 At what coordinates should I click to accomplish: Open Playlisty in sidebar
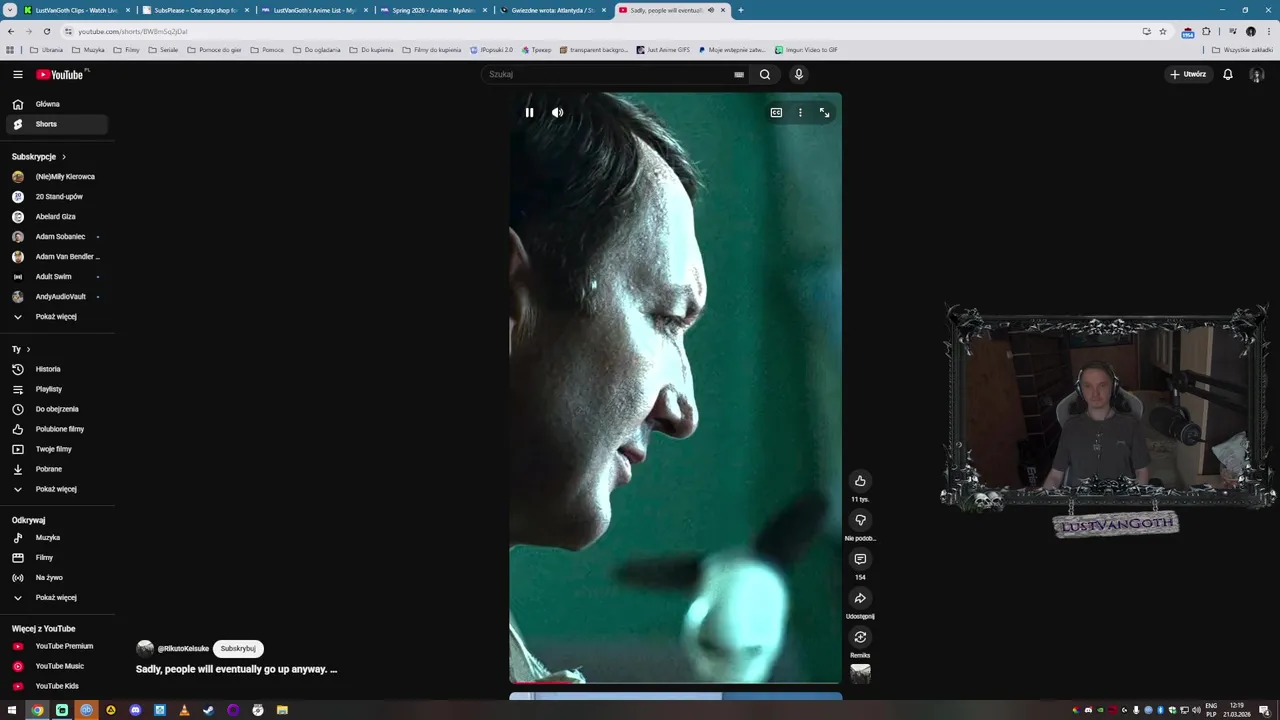point(57,389)
